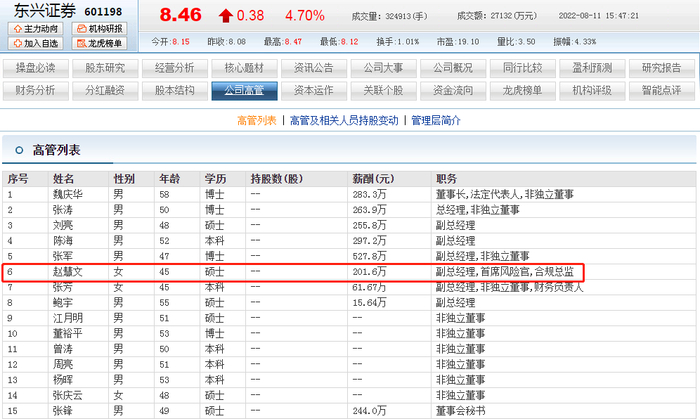700x419 pixels.
Task: Click the name 周亮
Action: 63,365
